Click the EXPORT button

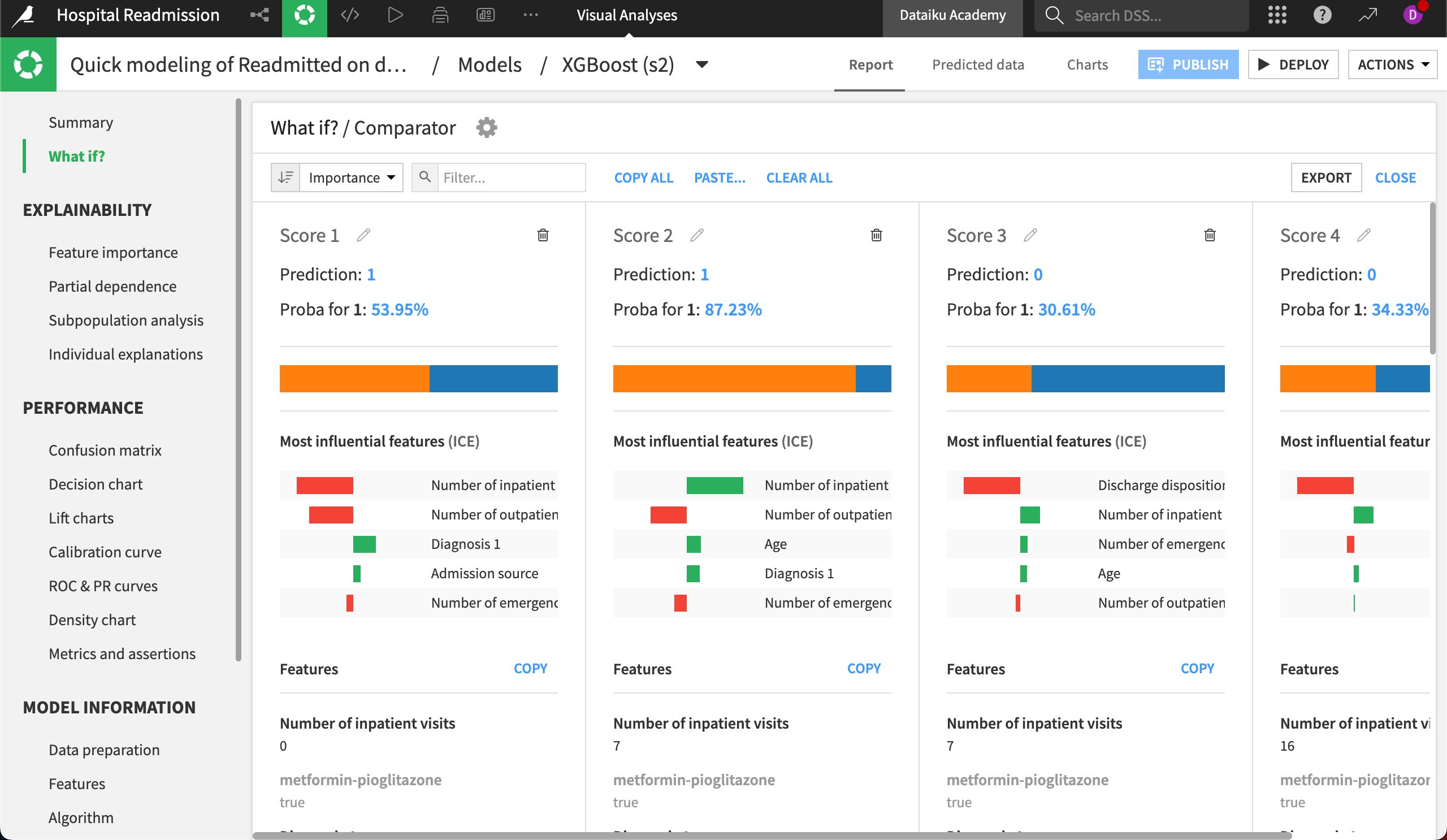1326,177
